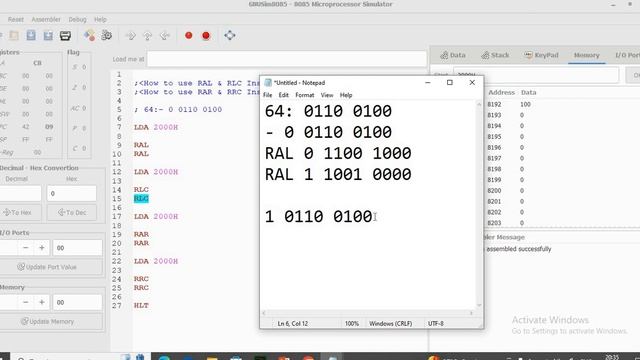The image size is (640, 360).
Task: Click the I/O Ports value field
Action: [x=77, y=248]
